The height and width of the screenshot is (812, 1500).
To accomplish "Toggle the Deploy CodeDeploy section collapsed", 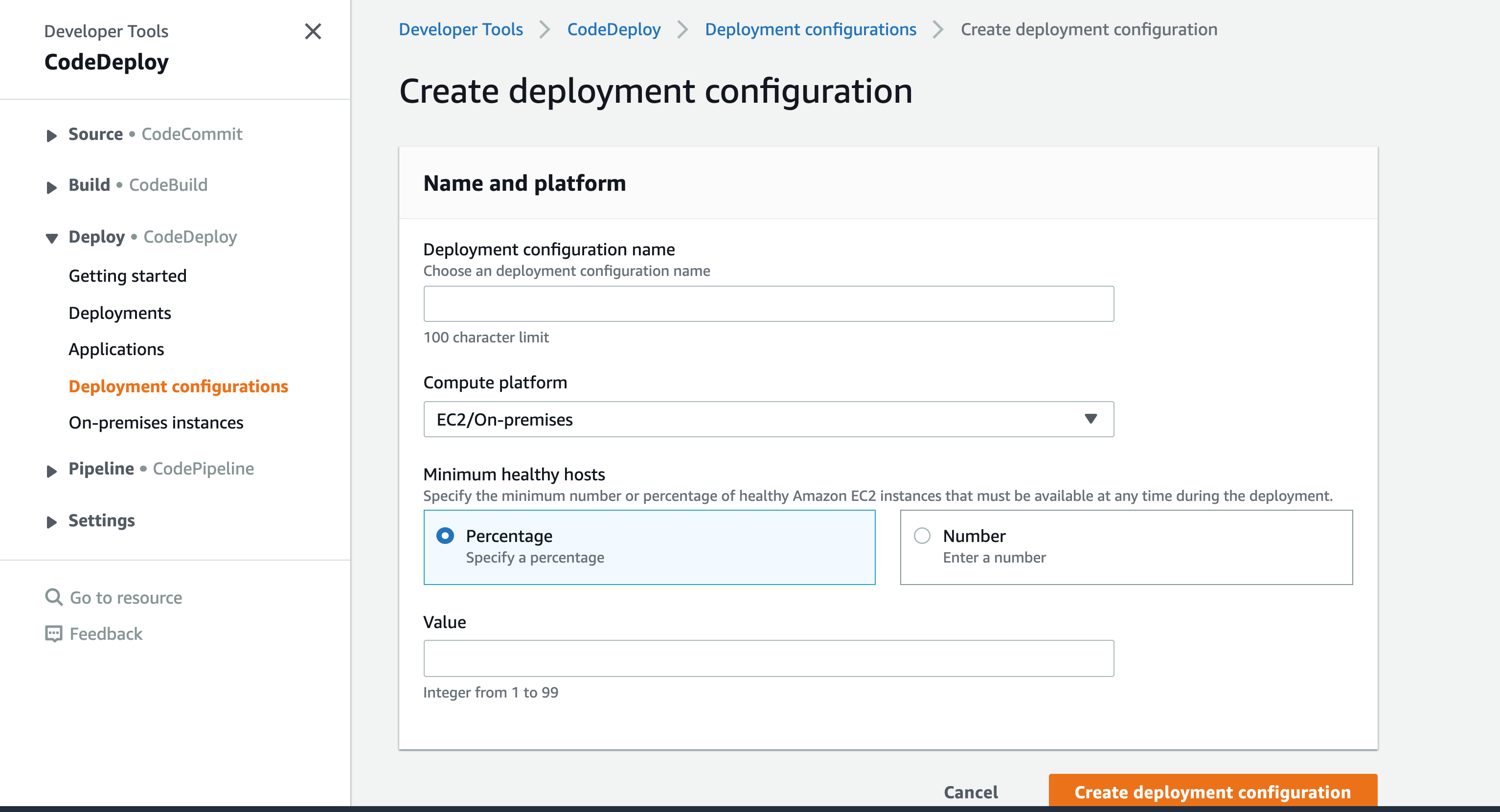I will coord(52,237).
